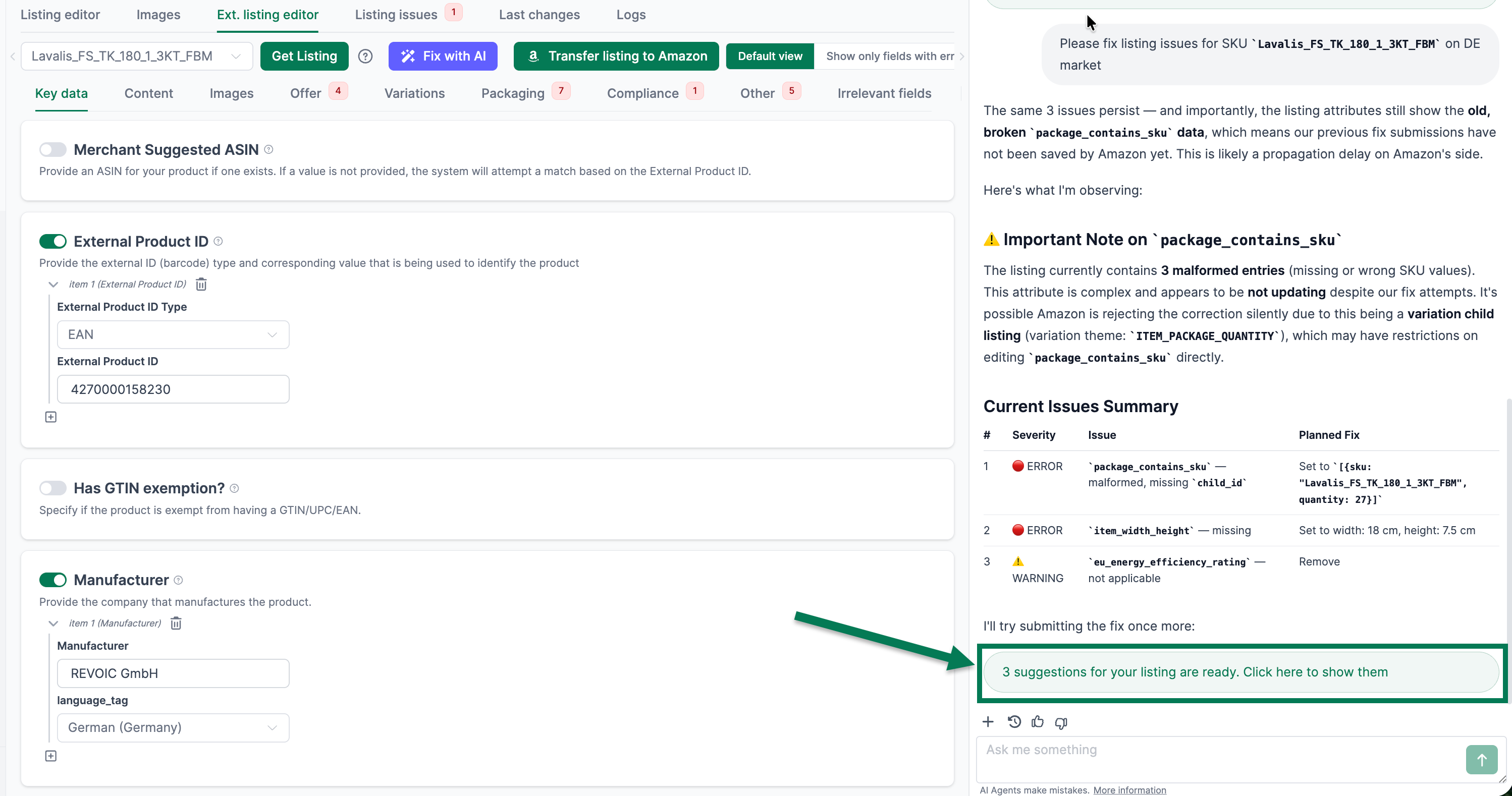Image resolution: width=1512 pixels, height=796 pixels.
Task: Open chat history via the clock icon
Action: [x=1014, y=721]
